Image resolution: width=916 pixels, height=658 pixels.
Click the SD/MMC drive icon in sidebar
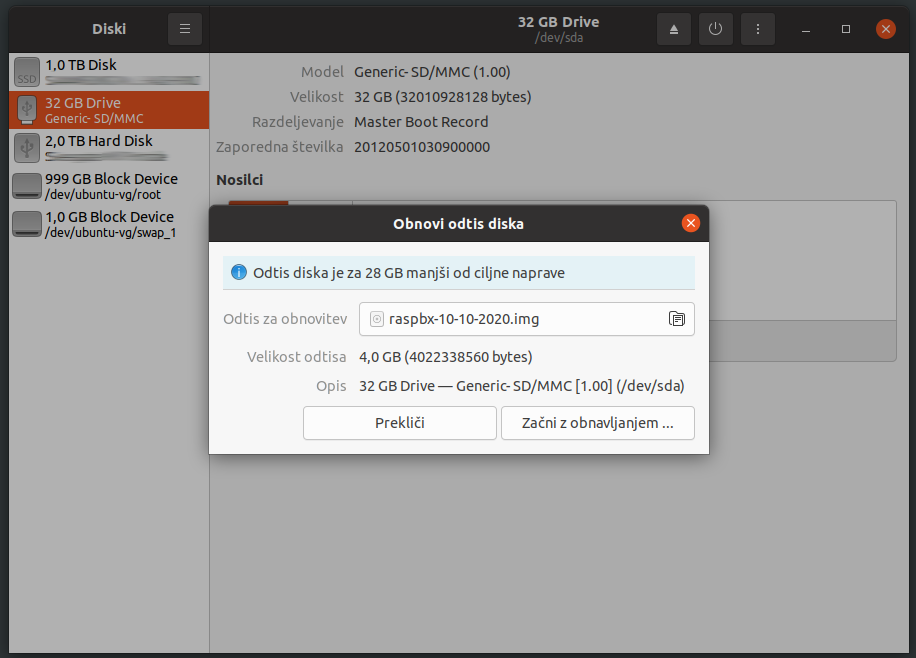26,110
